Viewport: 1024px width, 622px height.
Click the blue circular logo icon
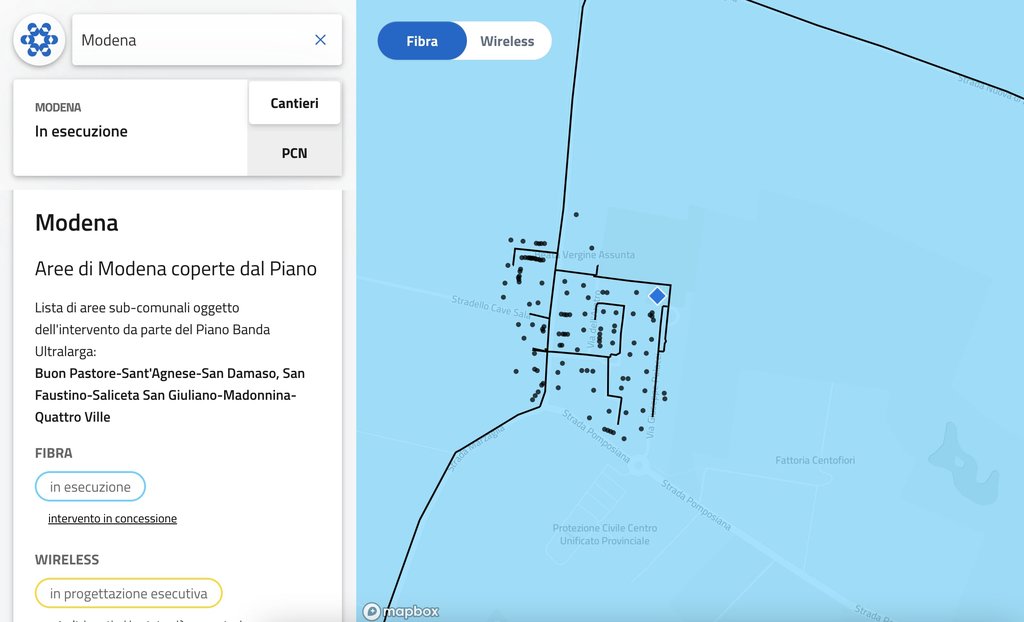click(x=39, y=40)
